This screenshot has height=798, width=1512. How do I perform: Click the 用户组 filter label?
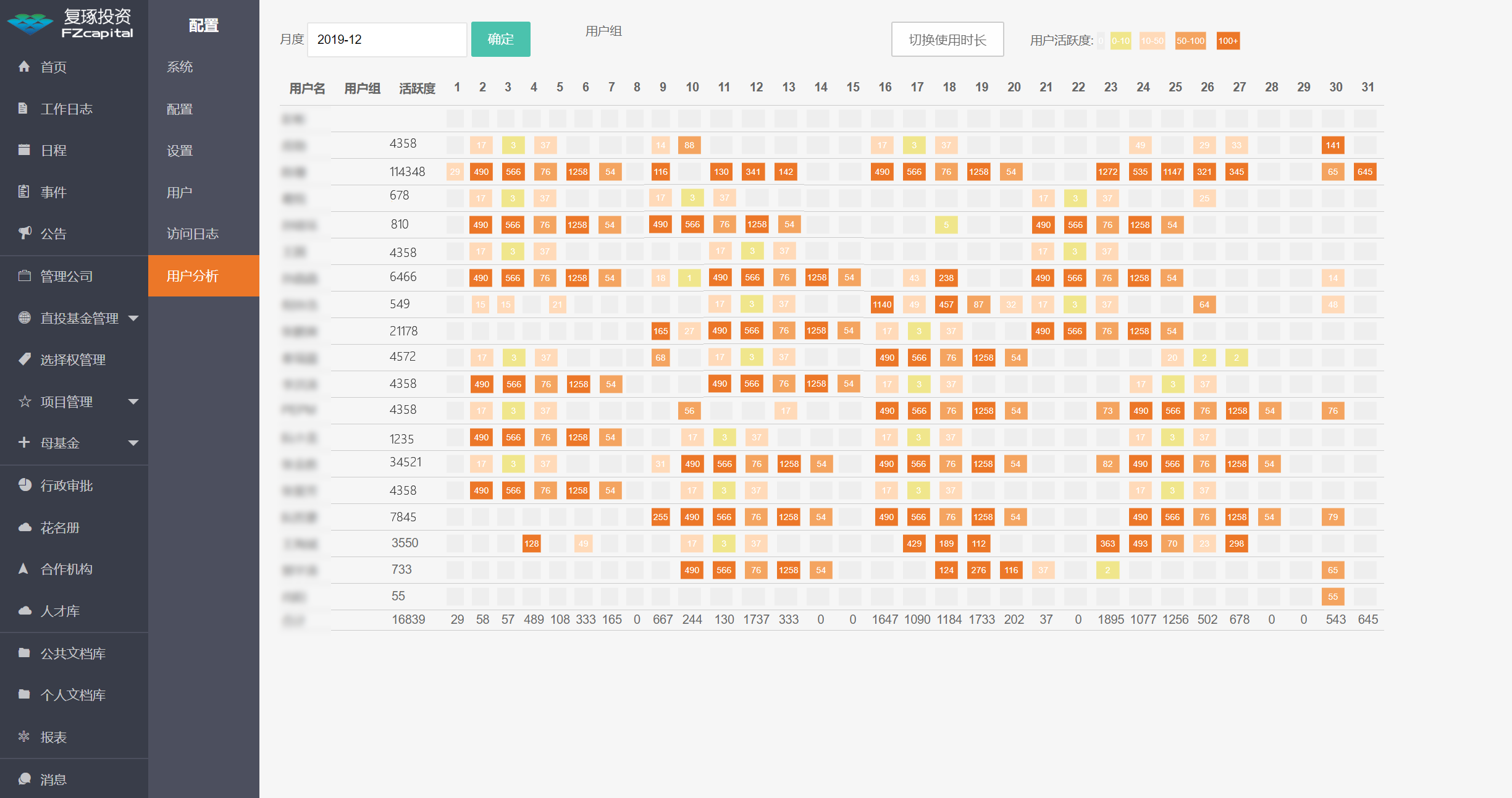pyautogui.click(x=603, y=31)
